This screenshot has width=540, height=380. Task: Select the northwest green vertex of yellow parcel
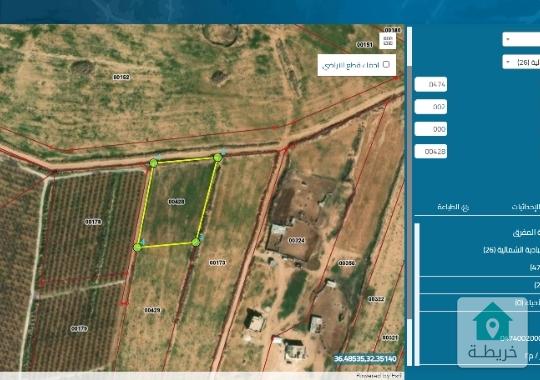(x=154, y=163)
